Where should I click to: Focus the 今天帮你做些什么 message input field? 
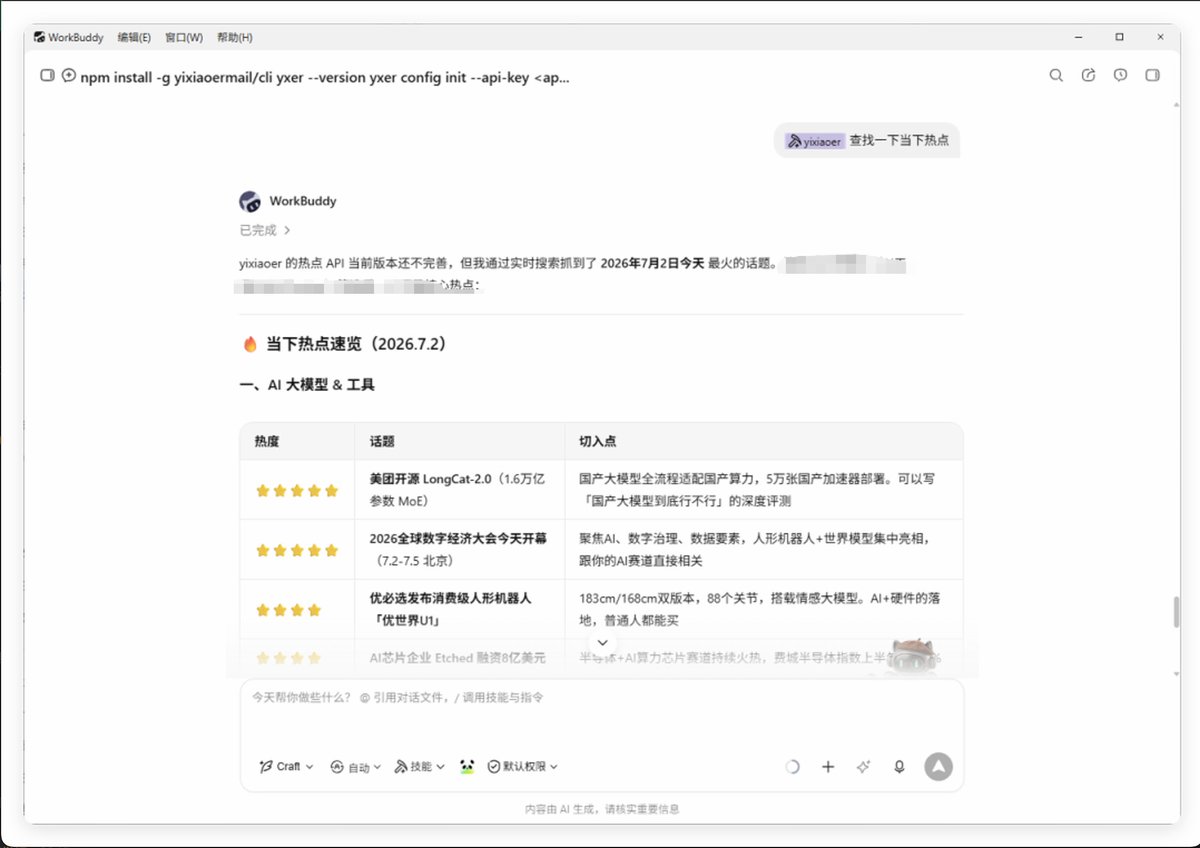click(602, 713)
